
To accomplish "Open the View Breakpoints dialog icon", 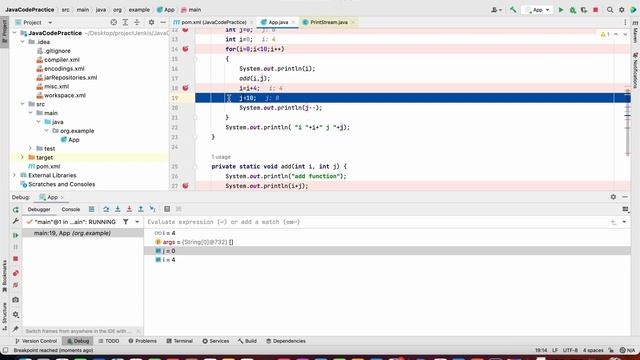I will coord(16,273).
